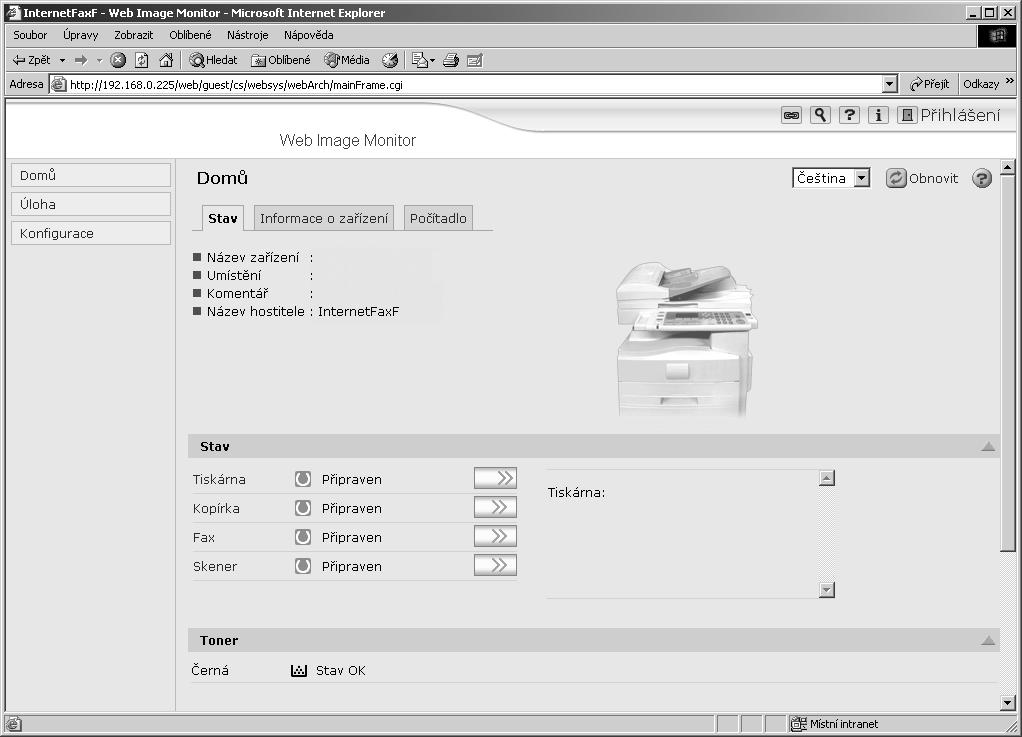Click the Kopírka details arrow button
The height and width of the screenshot is (737, 1022).
coord(495,507)
